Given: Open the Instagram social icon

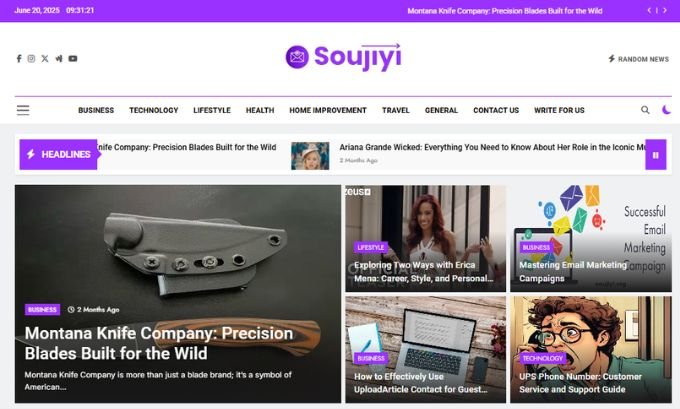Looking at the screenshot, I should [31, 59].
